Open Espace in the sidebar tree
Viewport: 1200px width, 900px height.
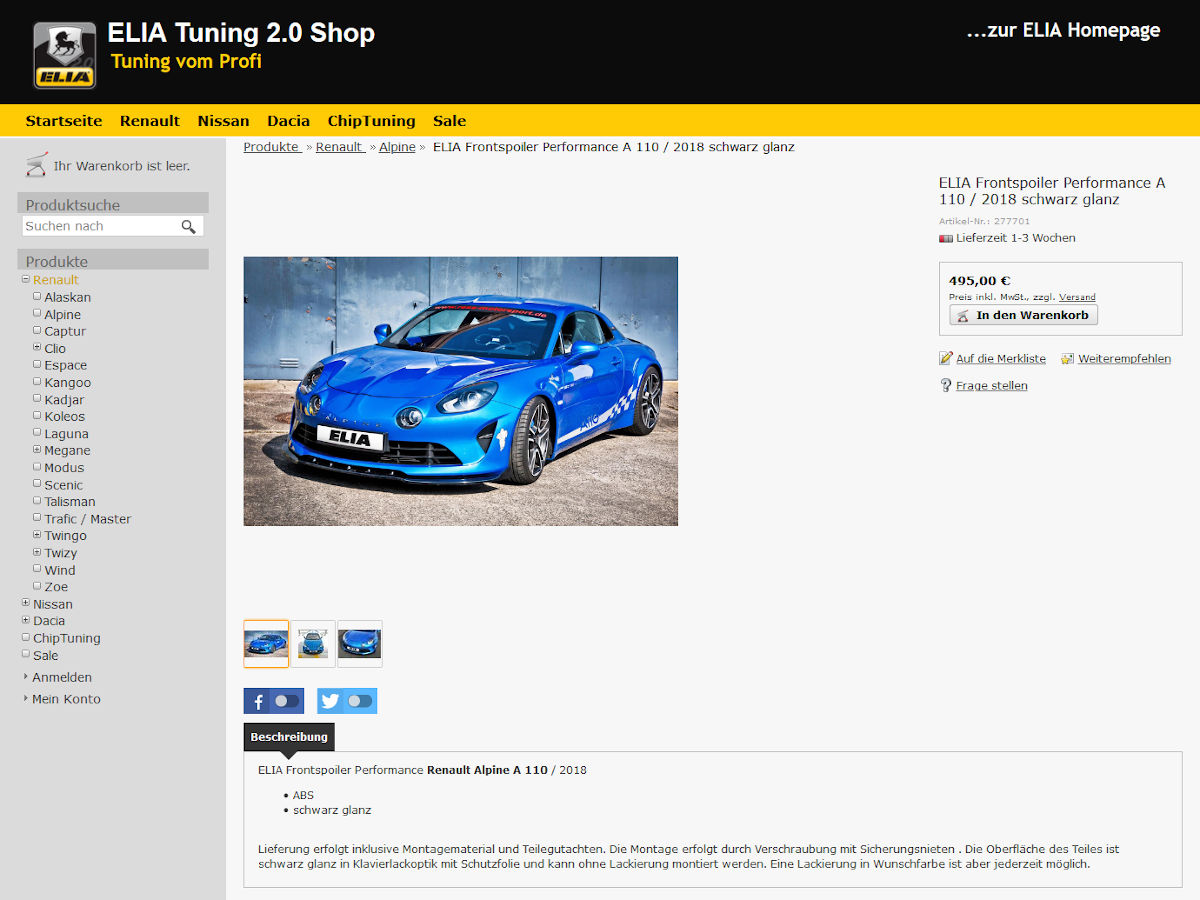coord(66,365)
